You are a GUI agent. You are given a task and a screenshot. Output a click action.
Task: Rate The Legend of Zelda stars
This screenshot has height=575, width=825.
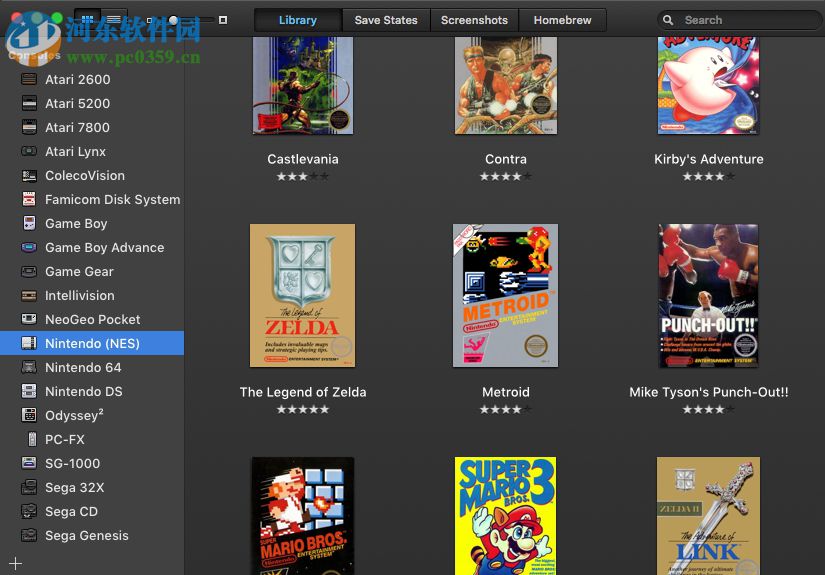click(x=303, y=409)
